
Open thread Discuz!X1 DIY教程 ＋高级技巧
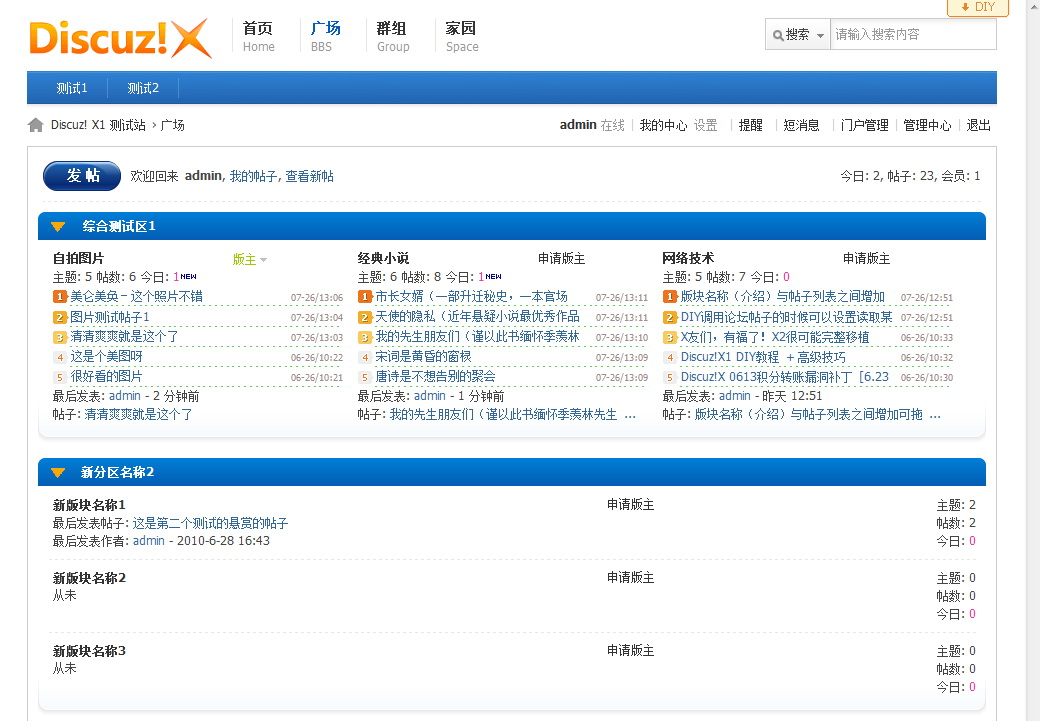pos(763,357)
